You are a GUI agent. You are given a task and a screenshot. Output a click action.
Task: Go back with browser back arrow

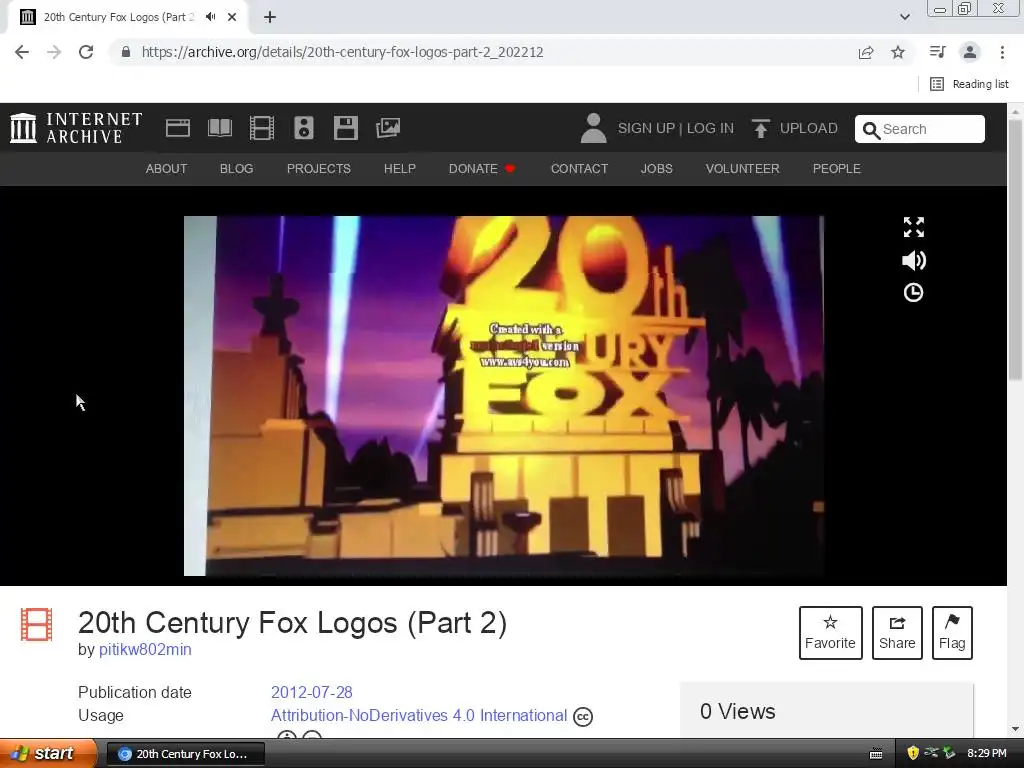tap(22, 52)
